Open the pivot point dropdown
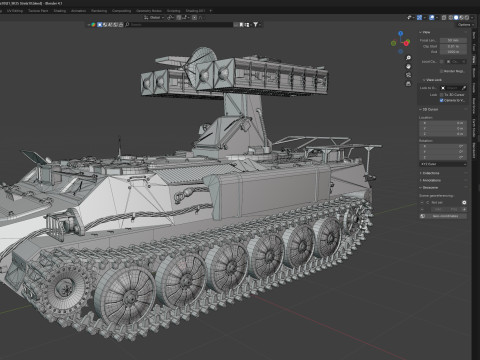The image size is (480, 360). tap(171, 17)
